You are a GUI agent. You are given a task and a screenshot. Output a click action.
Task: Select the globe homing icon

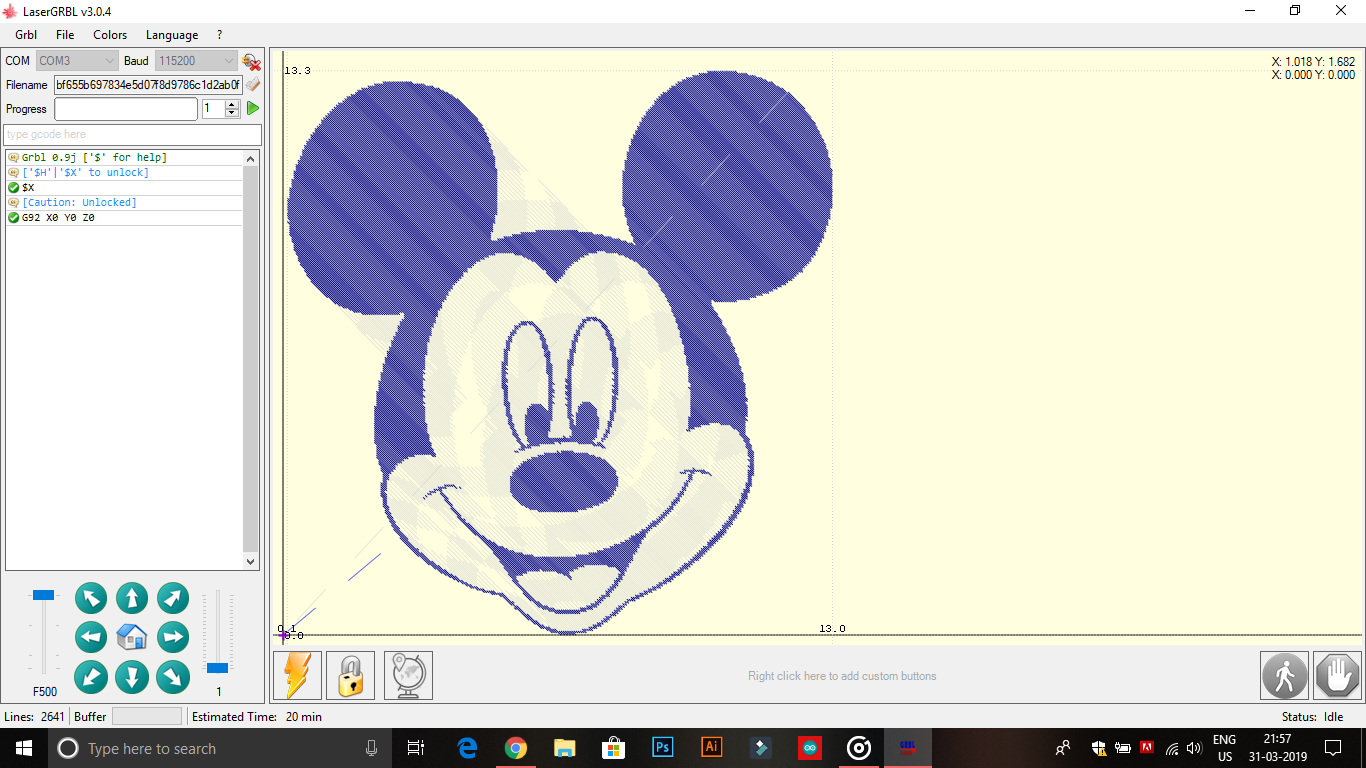click(408, 675)
